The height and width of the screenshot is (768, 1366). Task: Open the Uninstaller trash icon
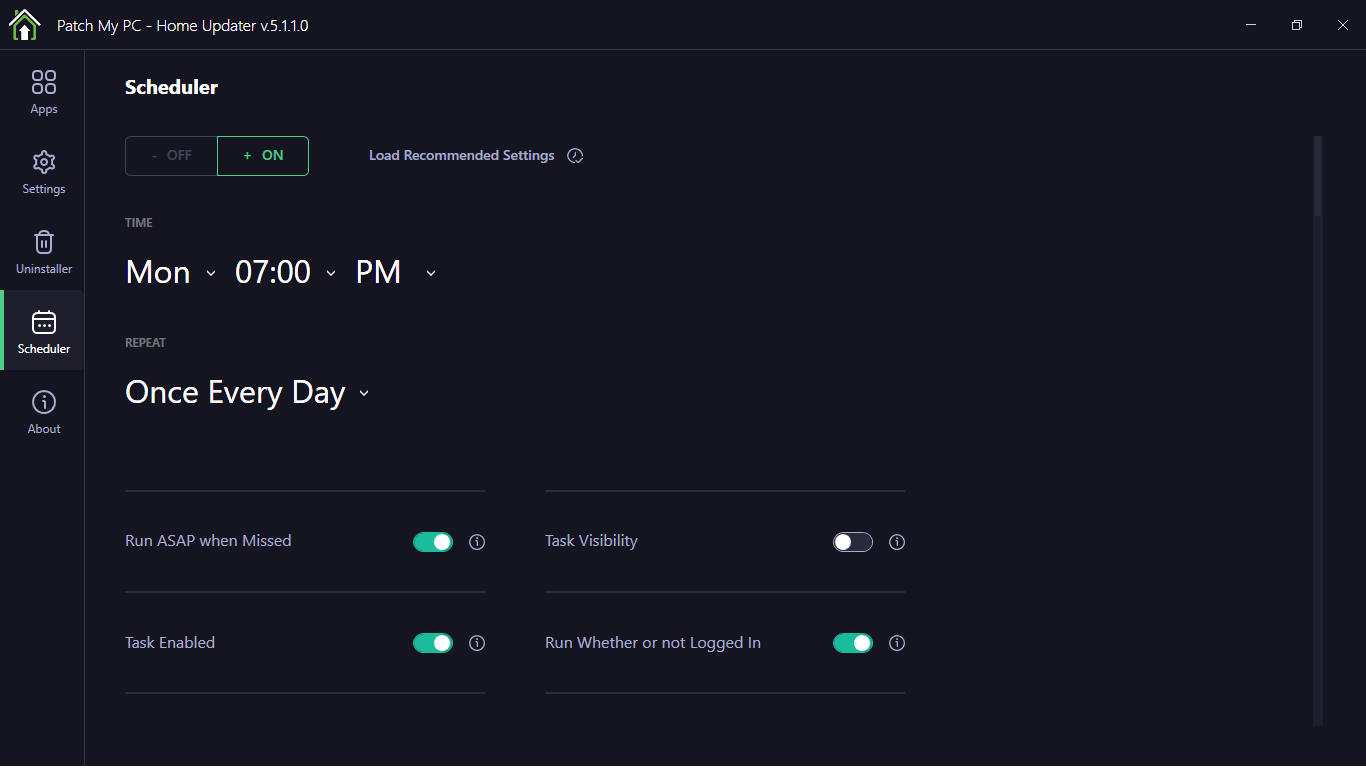click(44, 242)
